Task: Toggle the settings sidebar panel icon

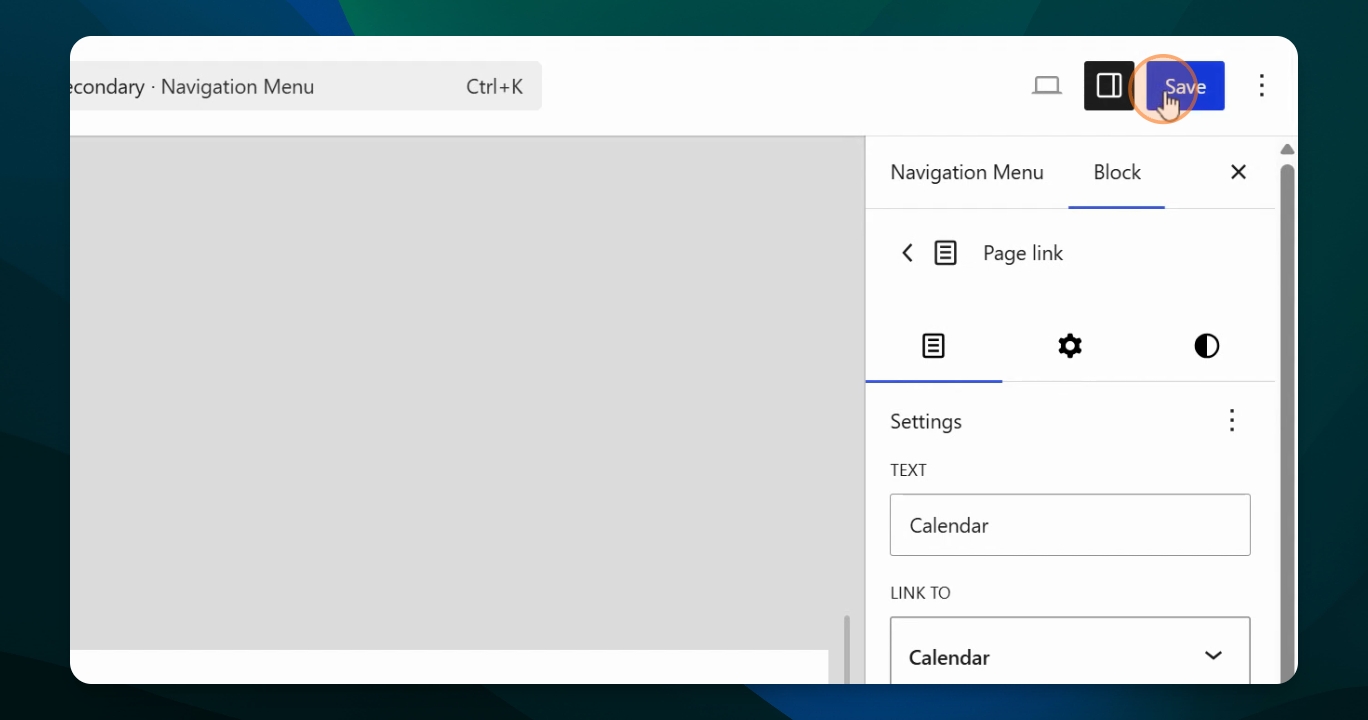Action: 1109,86
